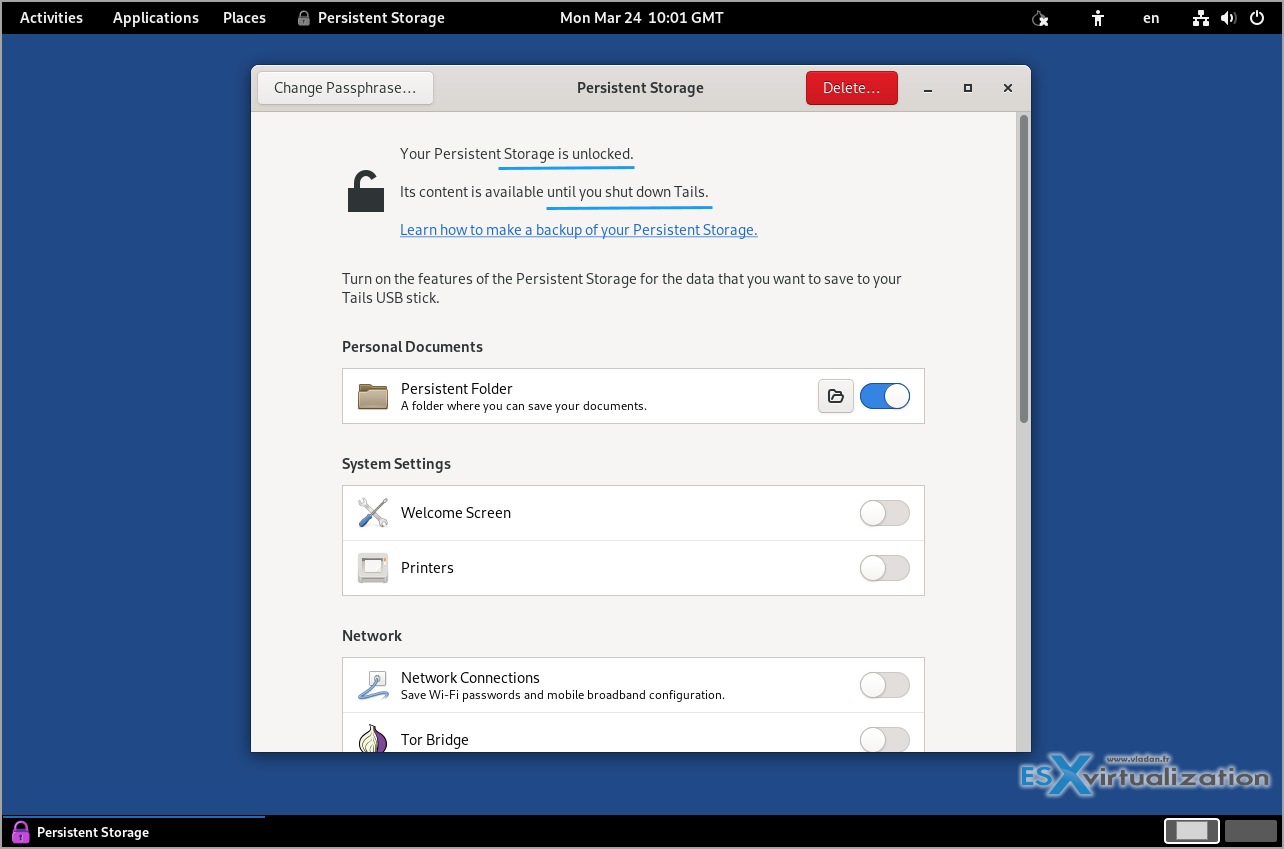Screen dimensions: 1284x849
Task: Click the Welcome Screen tools icon
Action: tap(373, 513)
